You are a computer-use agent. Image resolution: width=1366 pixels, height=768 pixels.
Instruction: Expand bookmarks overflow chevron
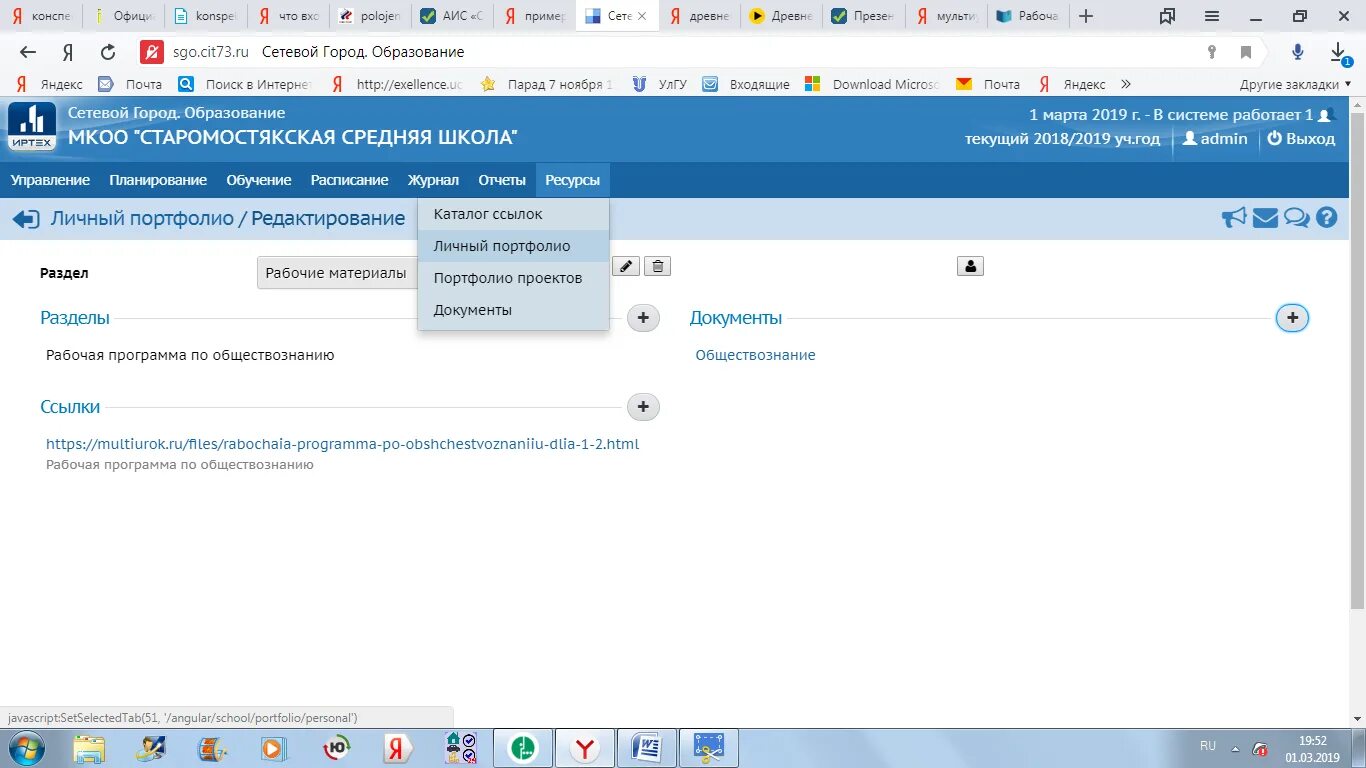tap(1126, 84)
